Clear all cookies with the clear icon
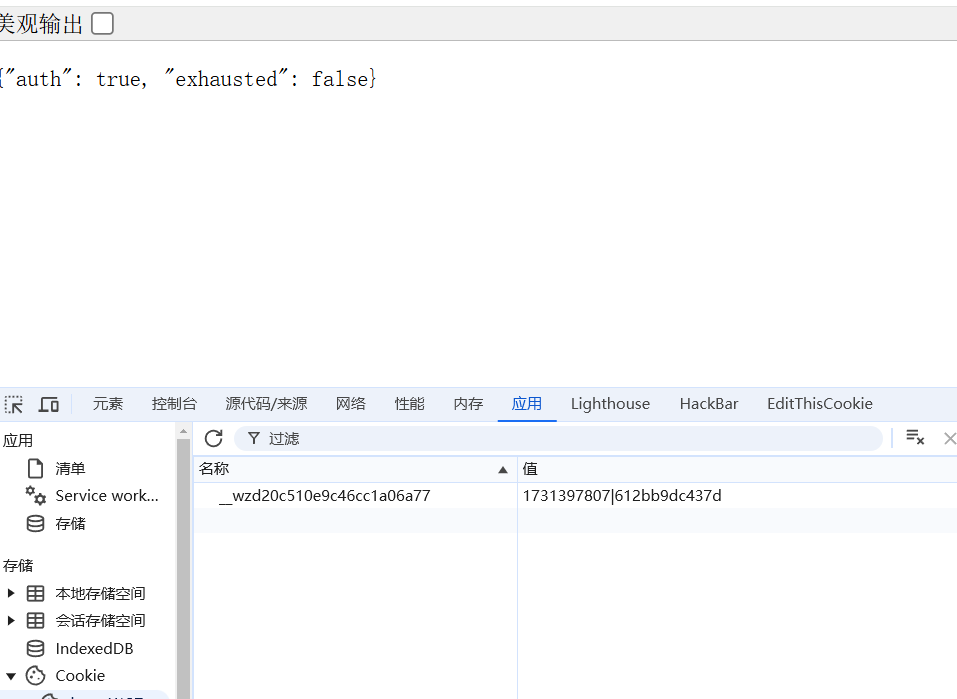 914,438
